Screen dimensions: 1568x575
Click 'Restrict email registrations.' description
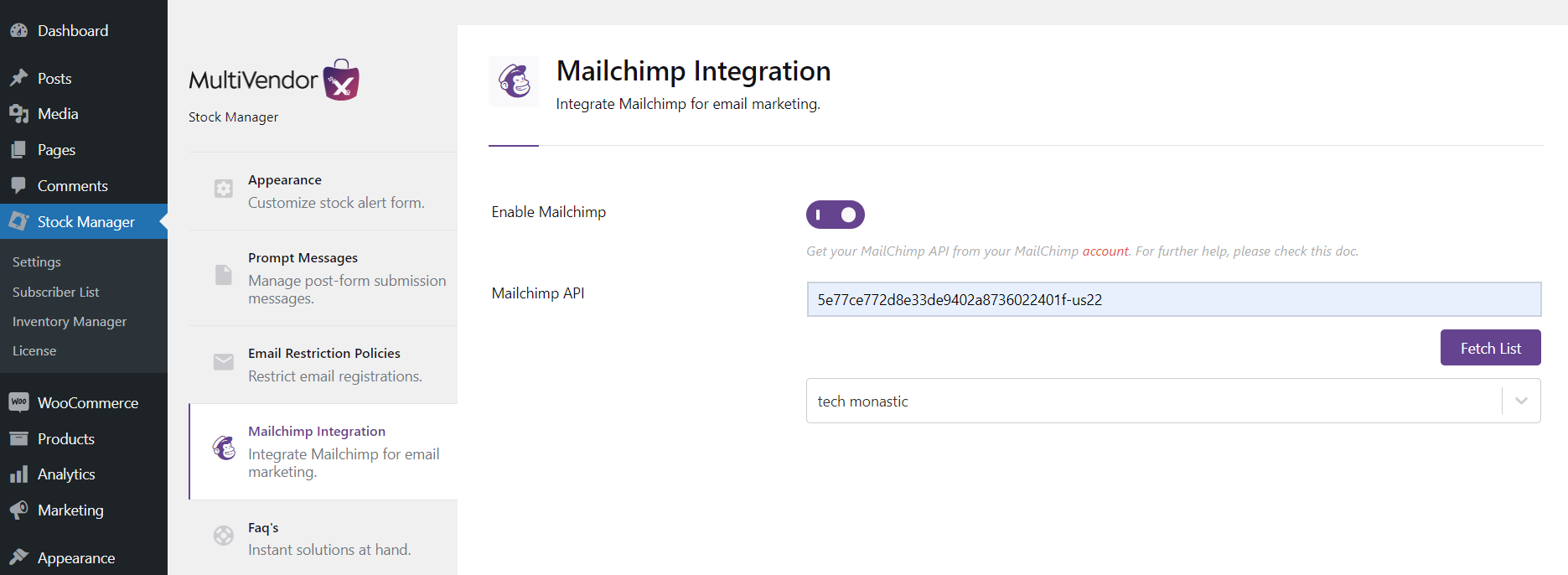(x=335, y=376)
